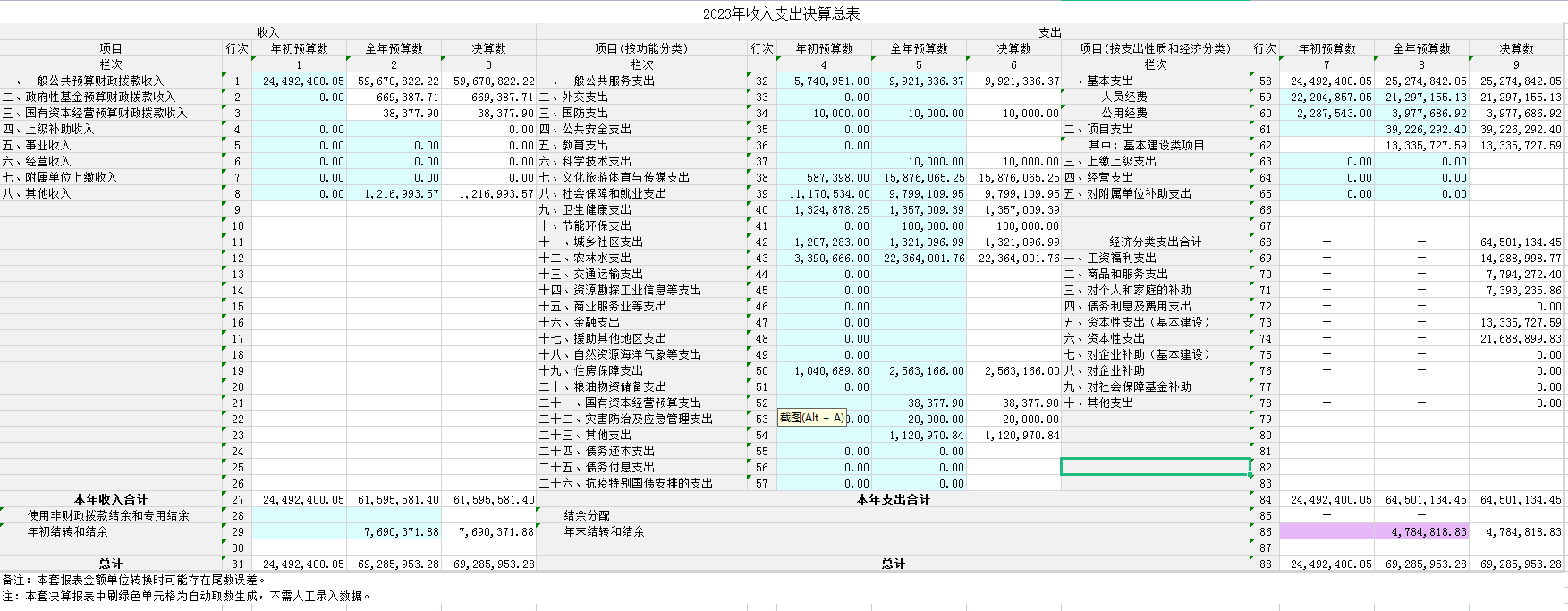Image resolution: width=1568 pixels, height=611 pixels.
Task: Select the 一、一般公共预算财政拨款收入 item
Action: coord(83,81)
